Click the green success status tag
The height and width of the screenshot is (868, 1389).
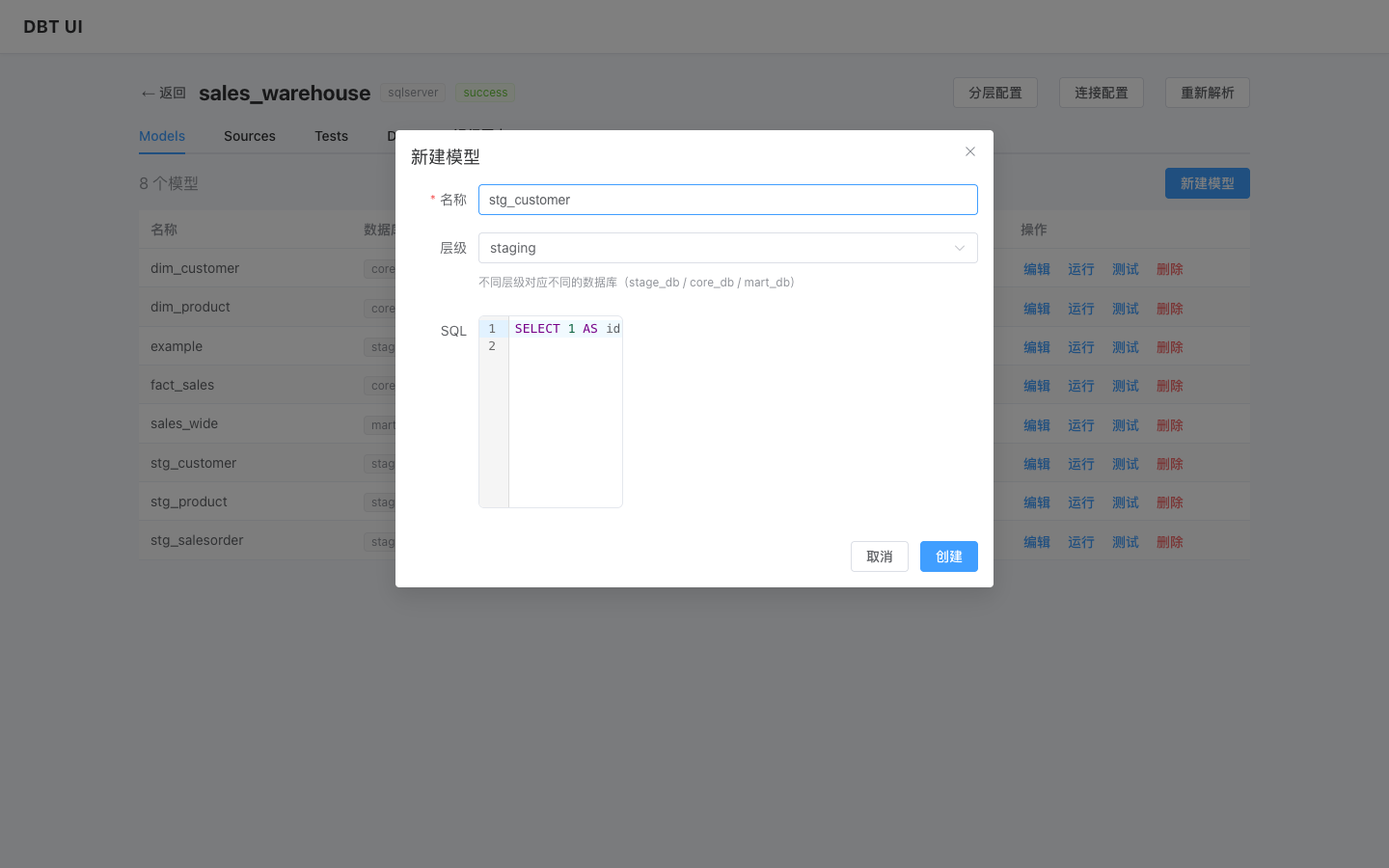485,93
